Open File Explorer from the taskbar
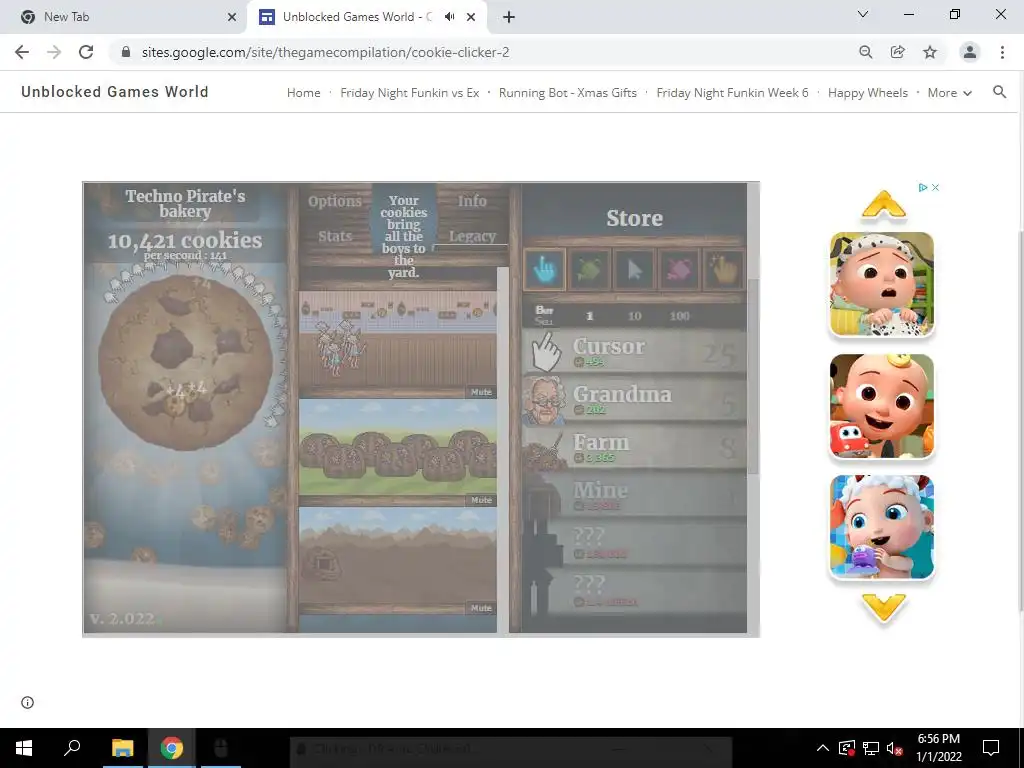This screenshot has width=1024, height=768. click(122, 748)
